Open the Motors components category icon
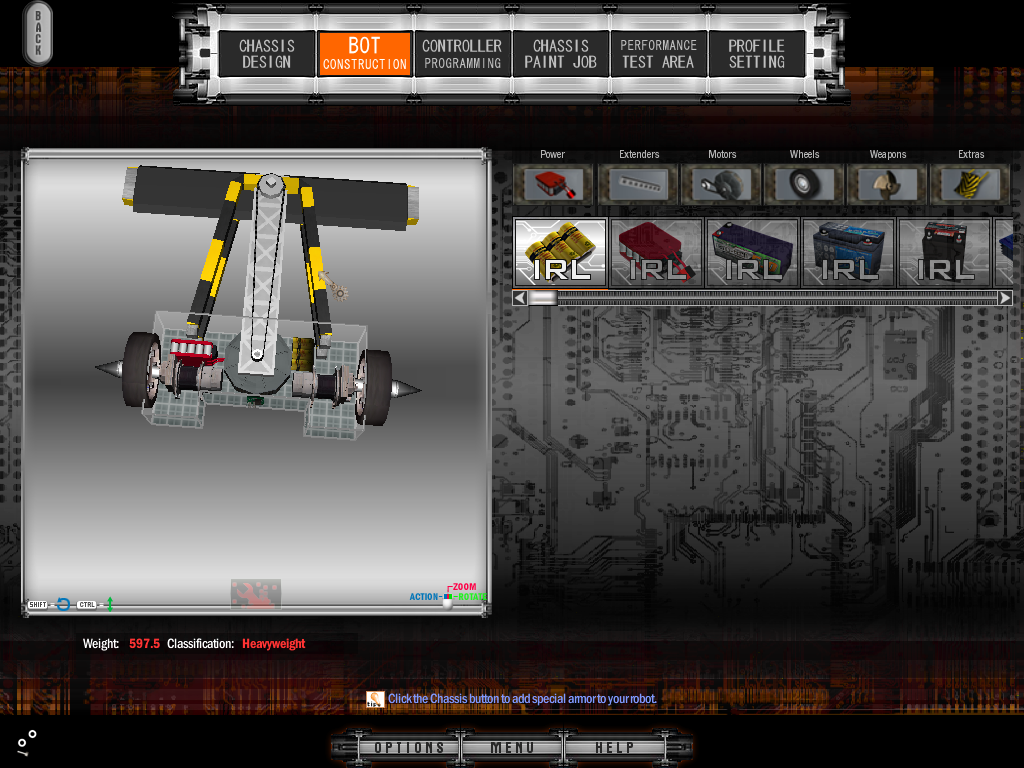The image size is (1024, 768). [722, 184]
